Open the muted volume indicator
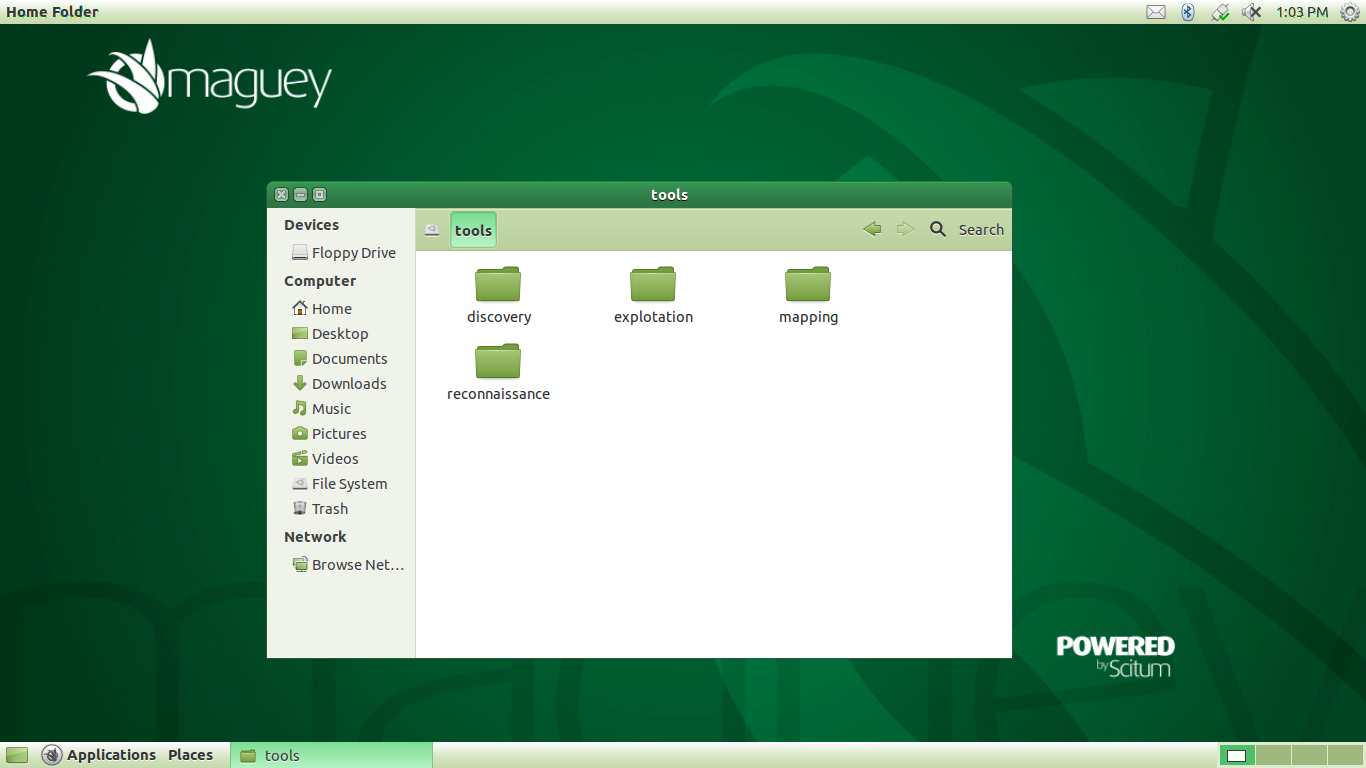 tap(1252, 12)
